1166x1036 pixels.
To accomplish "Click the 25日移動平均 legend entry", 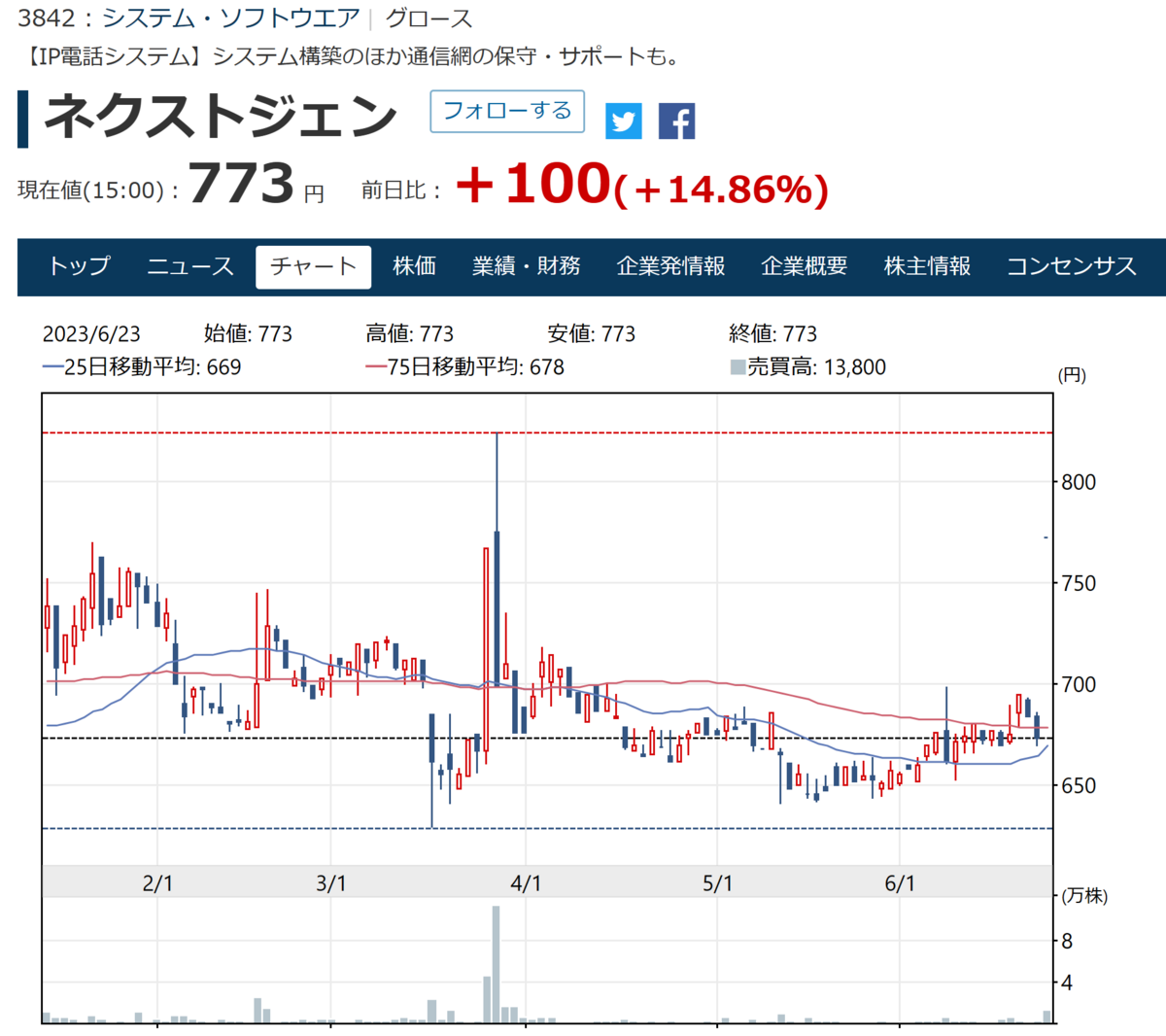I will point(142,367).
